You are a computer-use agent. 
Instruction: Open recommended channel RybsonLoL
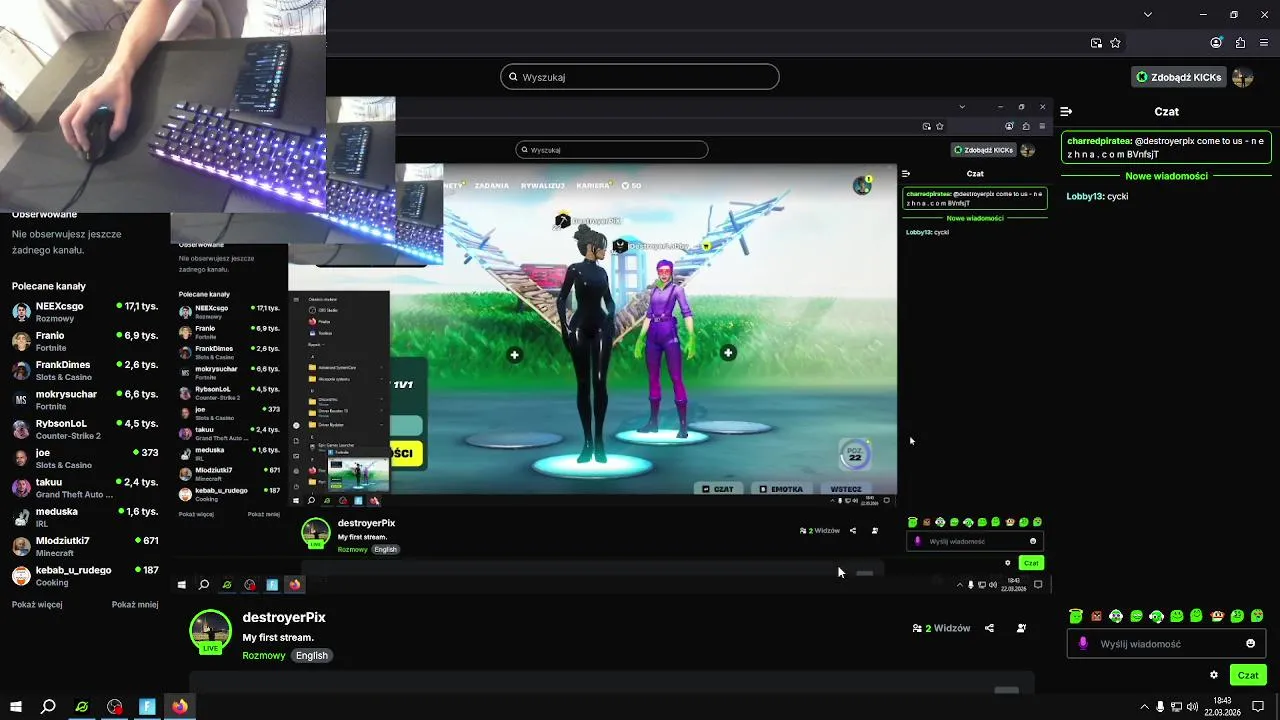(x=85, y=429)
